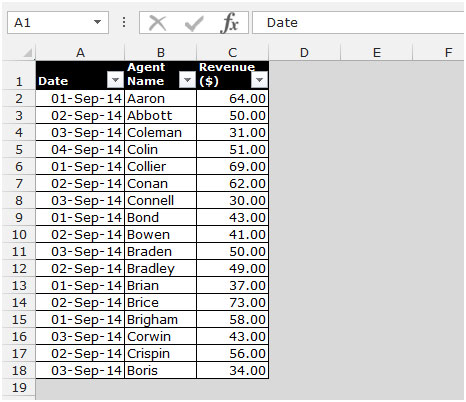Select the cell with Bond

161,217
